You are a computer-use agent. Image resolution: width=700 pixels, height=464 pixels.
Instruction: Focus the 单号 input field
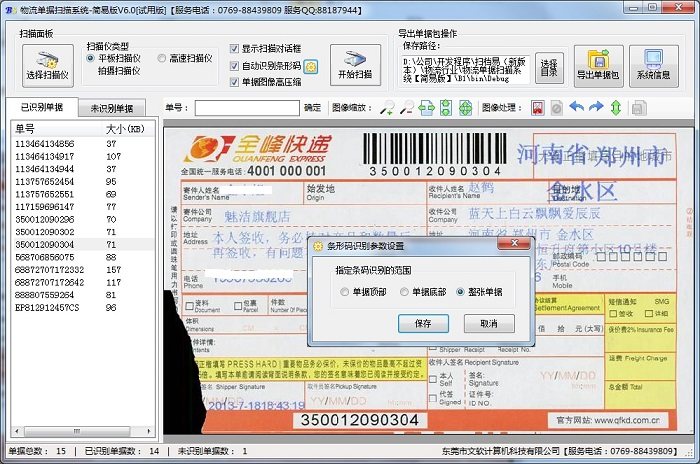[247, 108]
